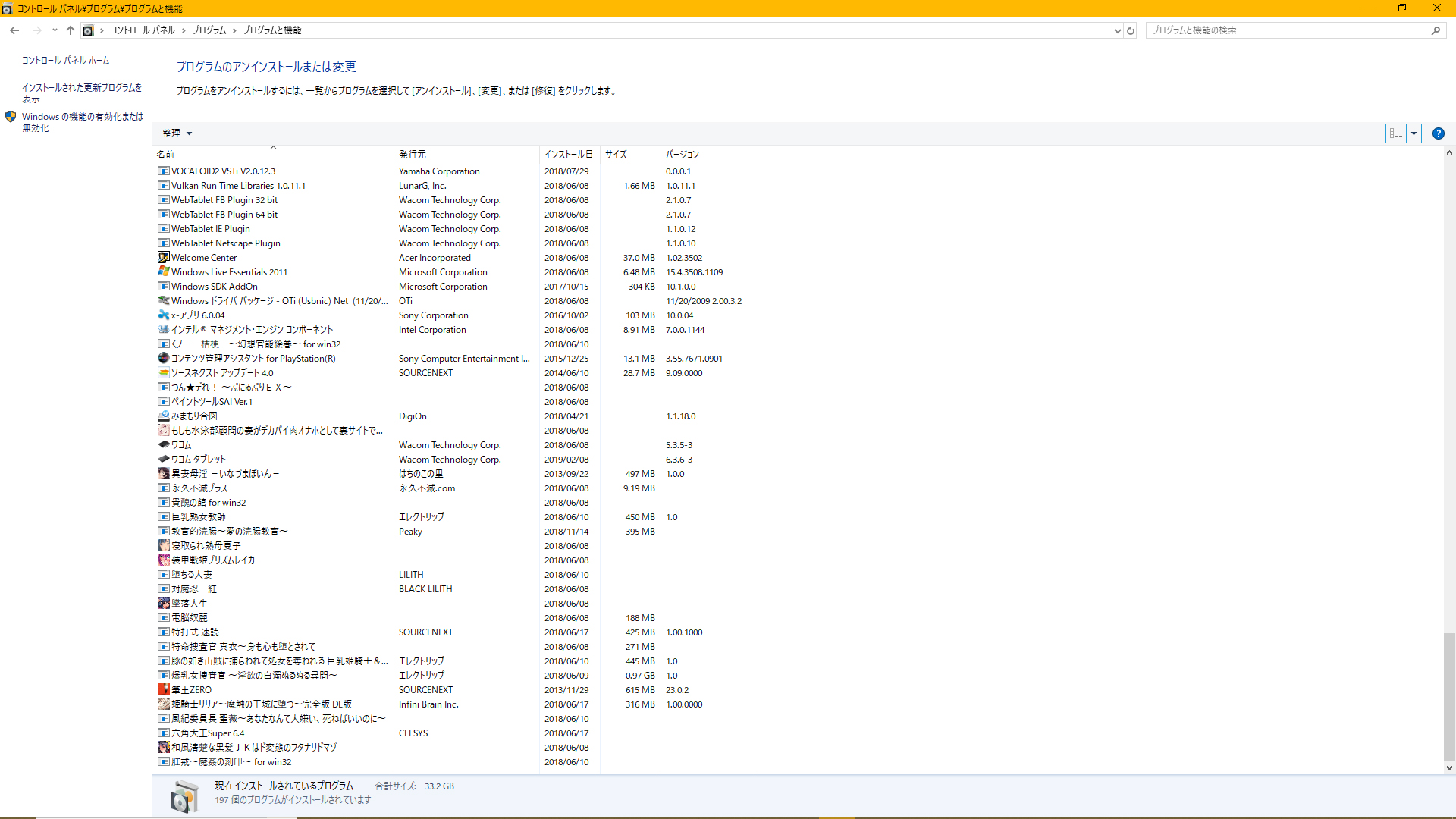This screenshot has height=819, width=1456.
Task: Sort by 発行元 column header
Action: 413,154
